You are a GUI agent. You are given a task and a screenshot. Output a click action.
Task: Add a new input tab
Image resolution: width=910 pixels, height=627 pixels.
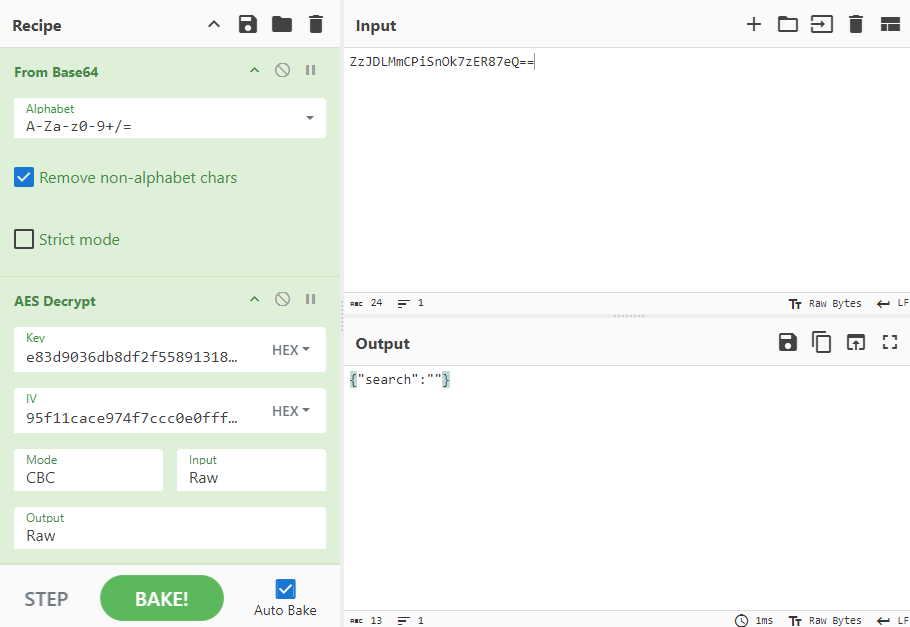pyautogui.click(x=753, y=24)
